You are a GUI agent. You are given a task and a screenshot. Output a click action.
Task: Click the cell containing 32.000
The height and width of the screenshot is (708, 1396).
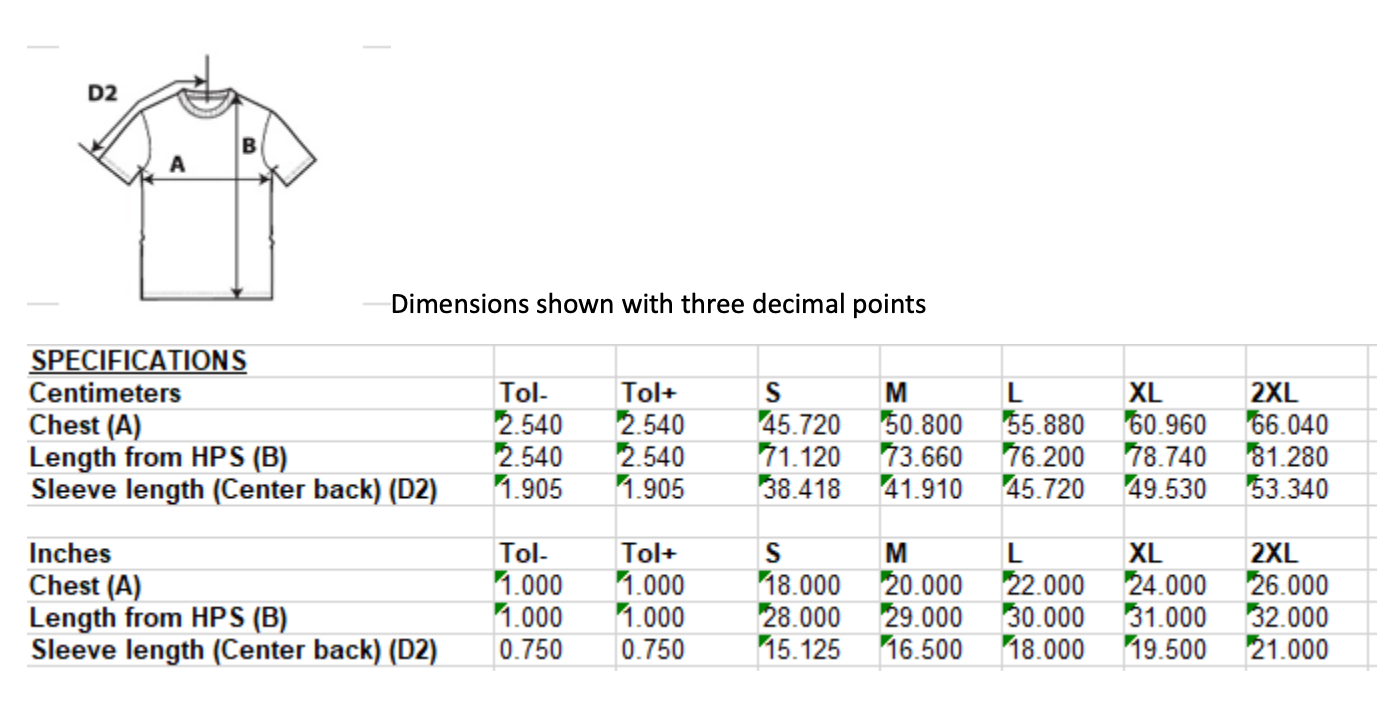click(x=1290, y=618)
